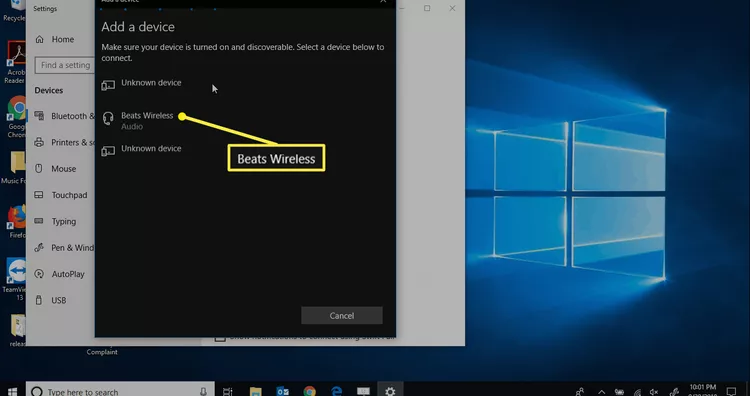Click the first Unknown device icon
This screenshot has width=750, height=396.
(x=108, y=85)
